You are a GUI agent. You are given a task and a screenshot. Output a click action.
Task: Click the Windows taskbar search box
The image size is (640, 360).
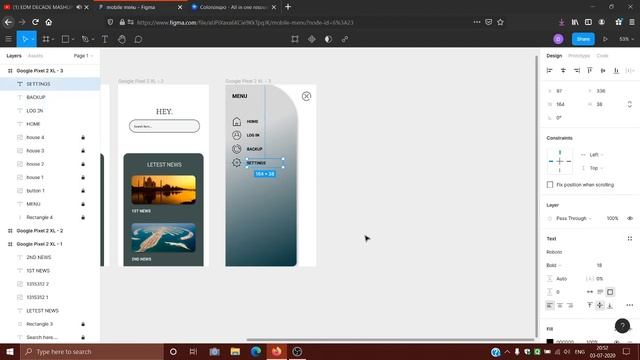(92, 351)
